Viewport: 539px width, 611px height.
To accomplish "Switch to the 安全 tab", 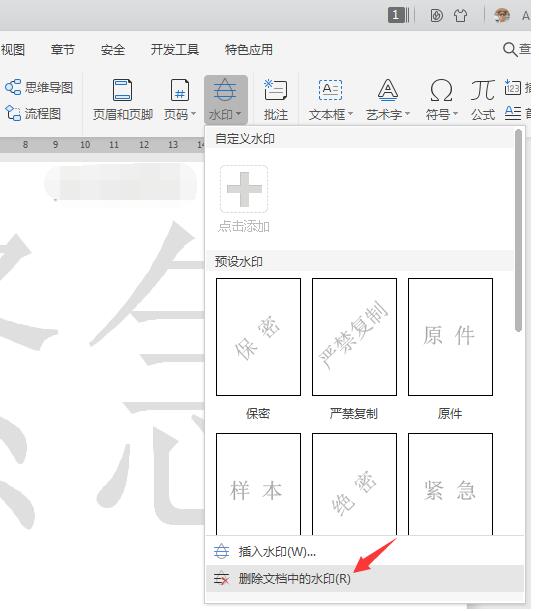I will point(113,49).
